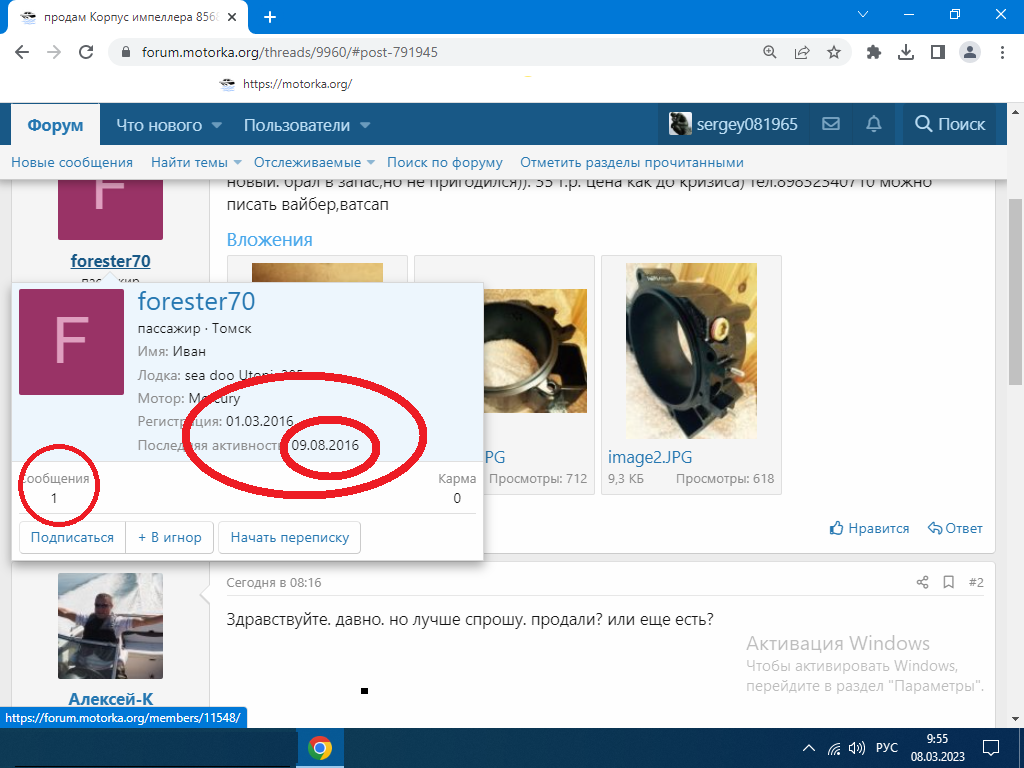Image resolution: width=1024 pixels, height=768 pixels.
Task: Start conversation via 'Начать переписку'
Action: 289,537
